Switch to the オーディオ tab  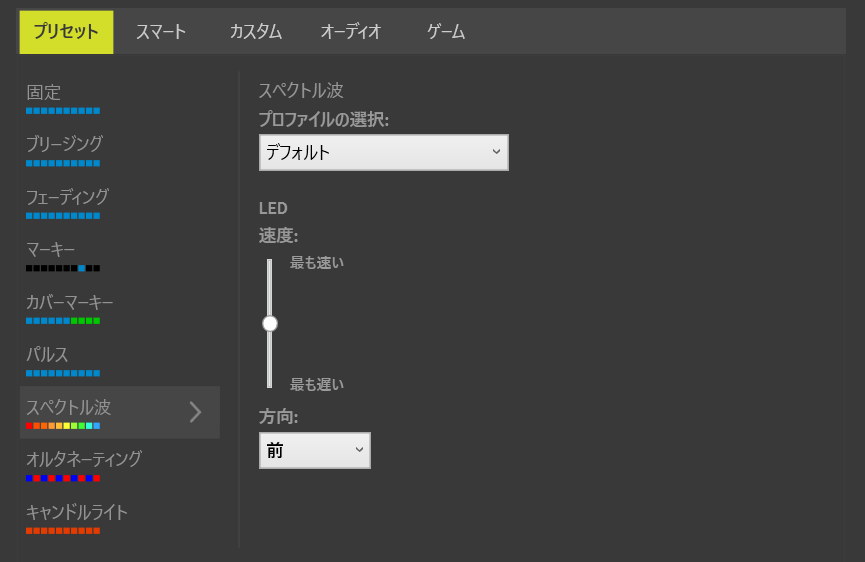click(x=351, y=32)
